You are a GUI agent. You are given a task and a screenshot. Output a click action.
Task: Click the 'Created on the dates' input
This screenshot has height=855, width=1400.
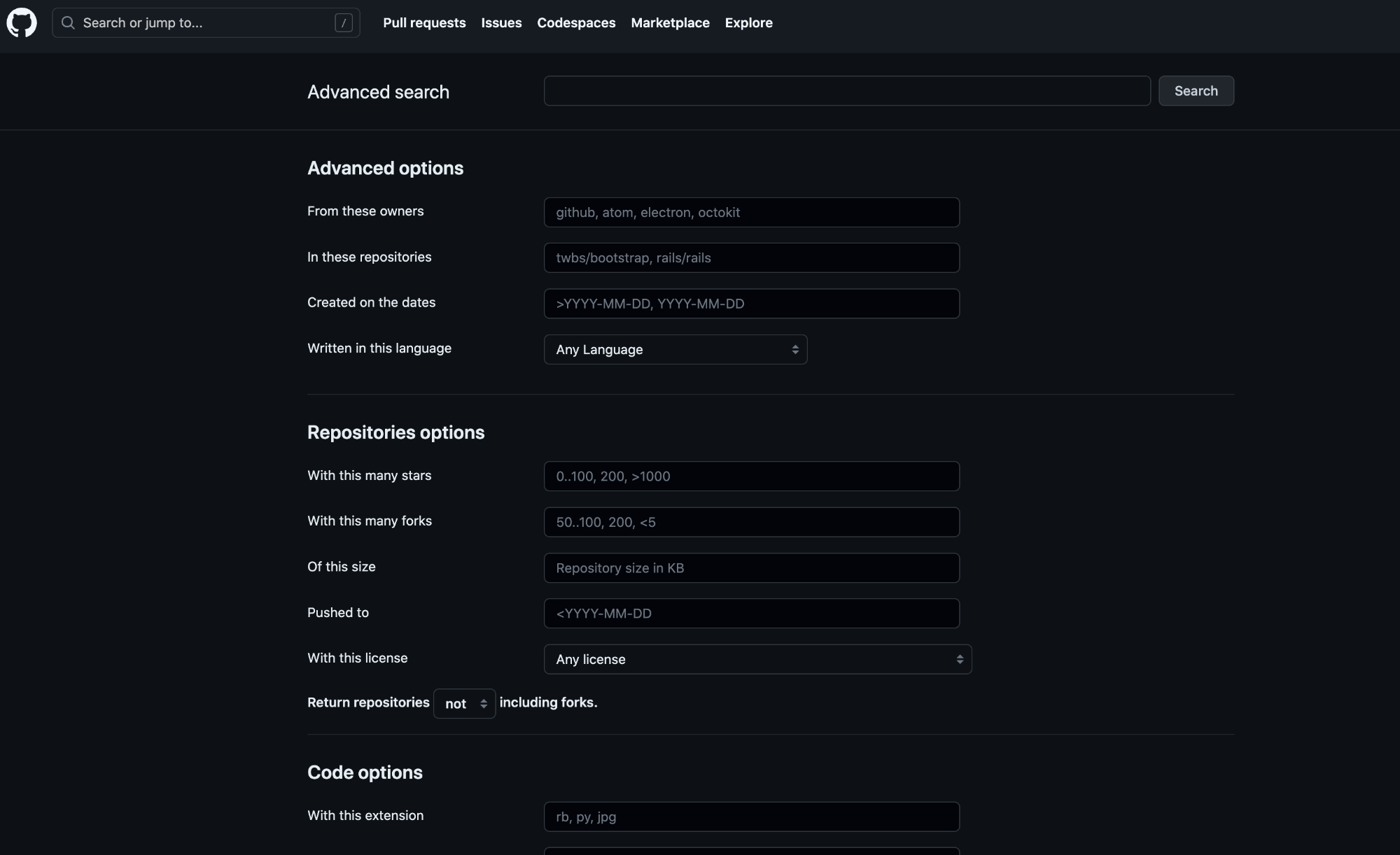click(751, 304)
